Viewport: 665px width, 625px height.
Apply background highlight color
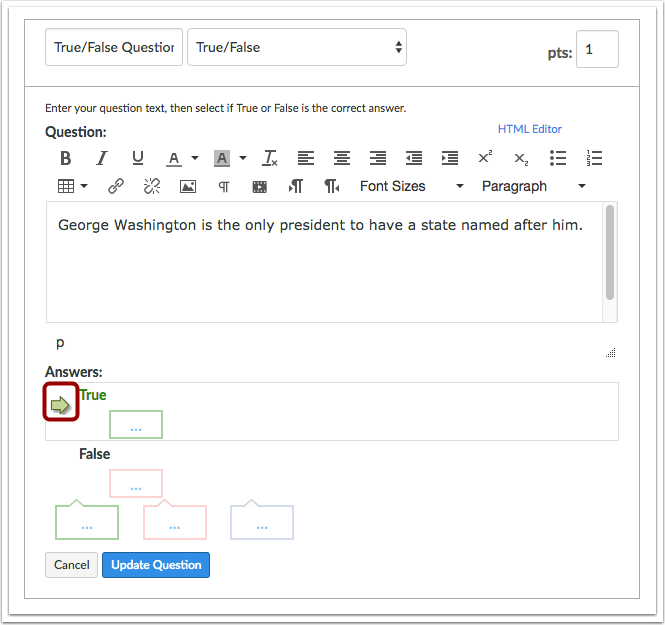pos(222,159)
